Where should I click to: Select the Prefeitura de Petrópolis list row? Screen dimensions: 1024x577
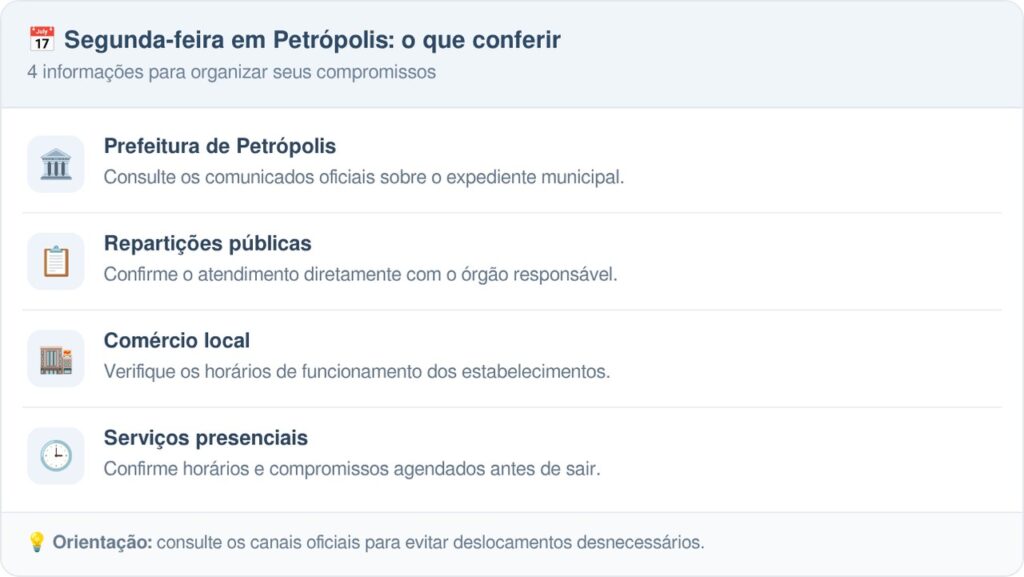(x=512, y=164)
